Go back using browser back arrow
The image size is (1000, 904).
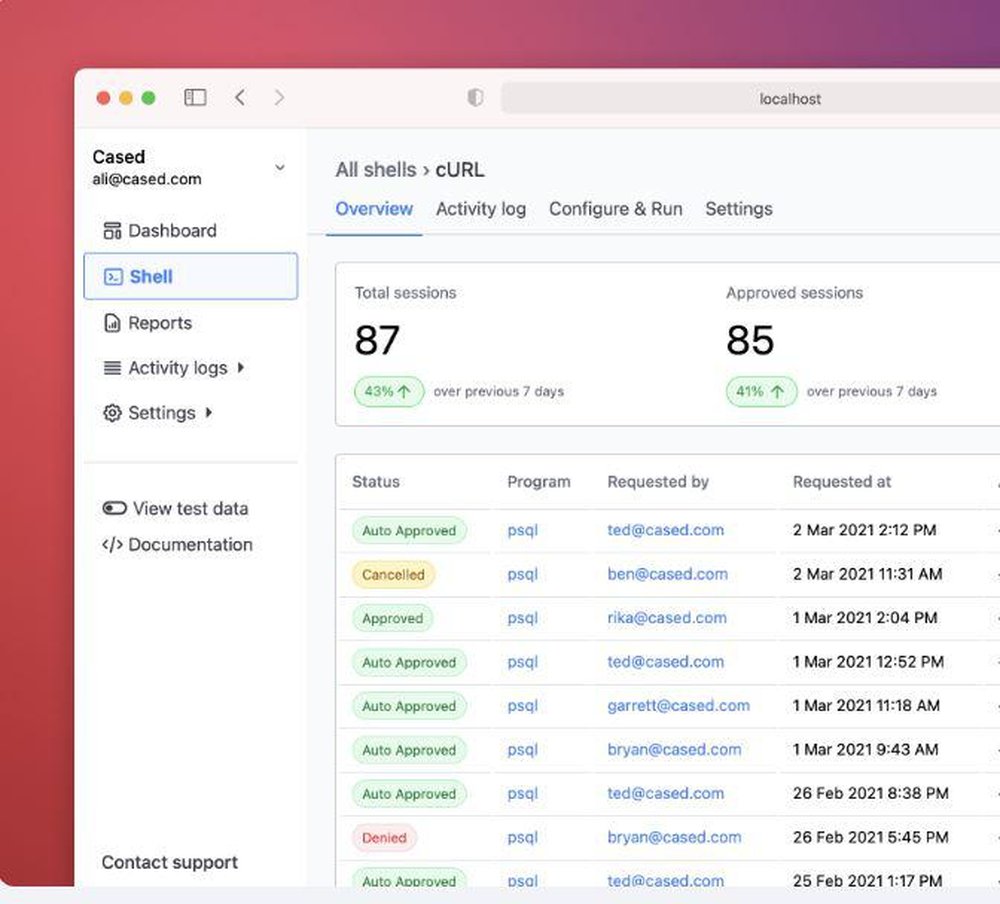[x=240, y=97]
